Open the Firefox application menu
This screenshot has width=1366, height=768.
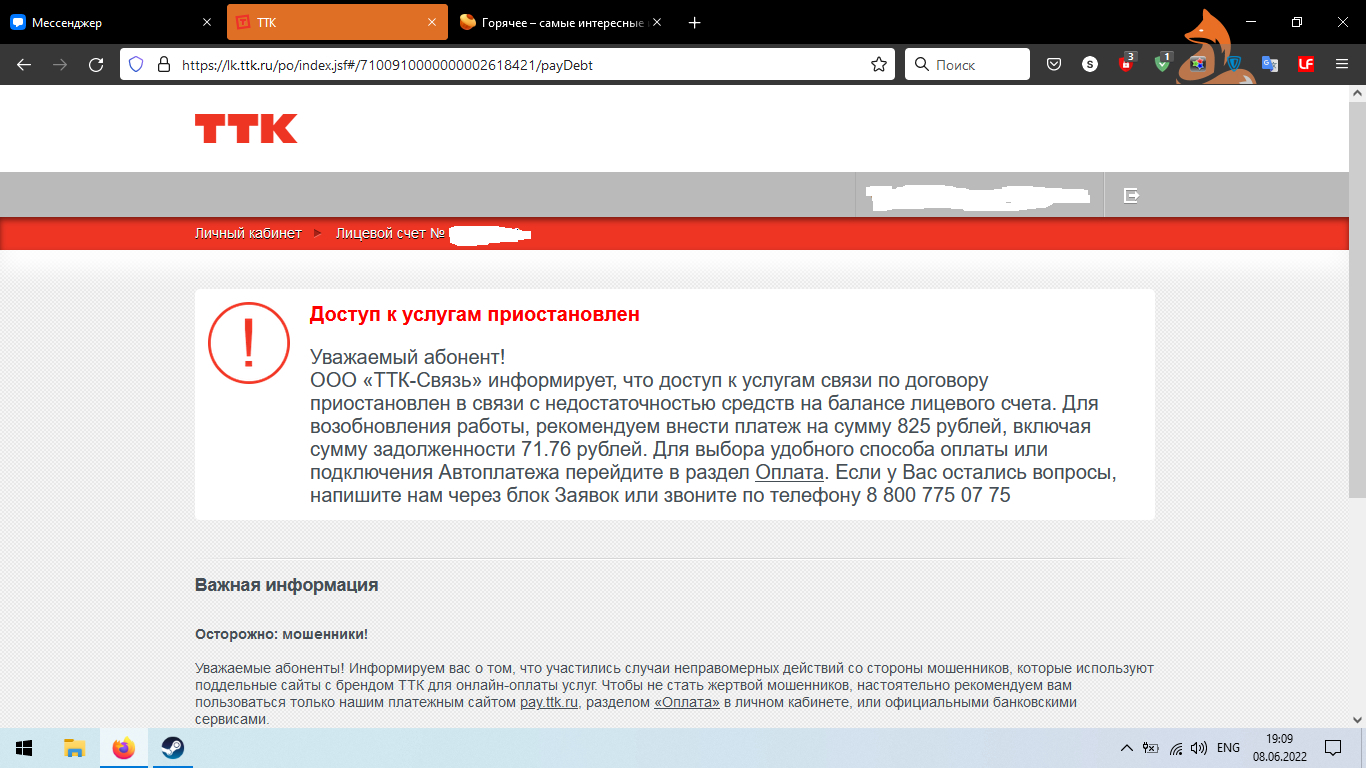click(1342, 64)
